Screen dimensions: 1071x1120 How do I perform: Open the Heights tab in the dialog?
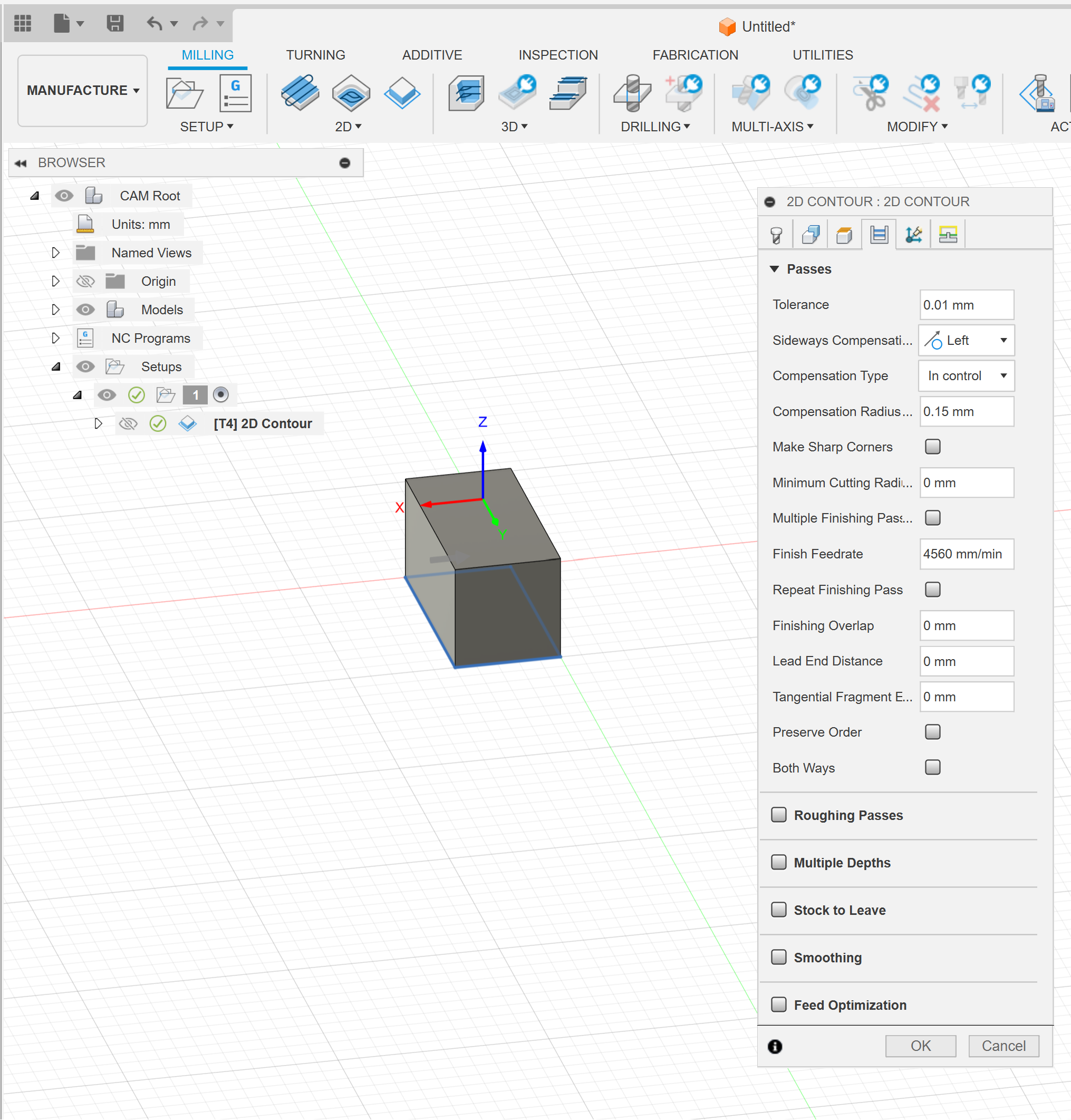click(x=844, y=234)
